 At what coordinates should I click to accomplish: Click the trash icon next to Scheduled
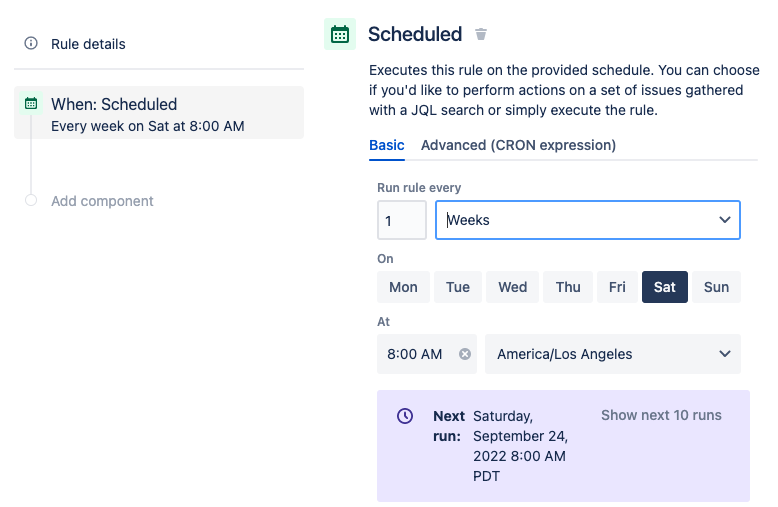481,35
